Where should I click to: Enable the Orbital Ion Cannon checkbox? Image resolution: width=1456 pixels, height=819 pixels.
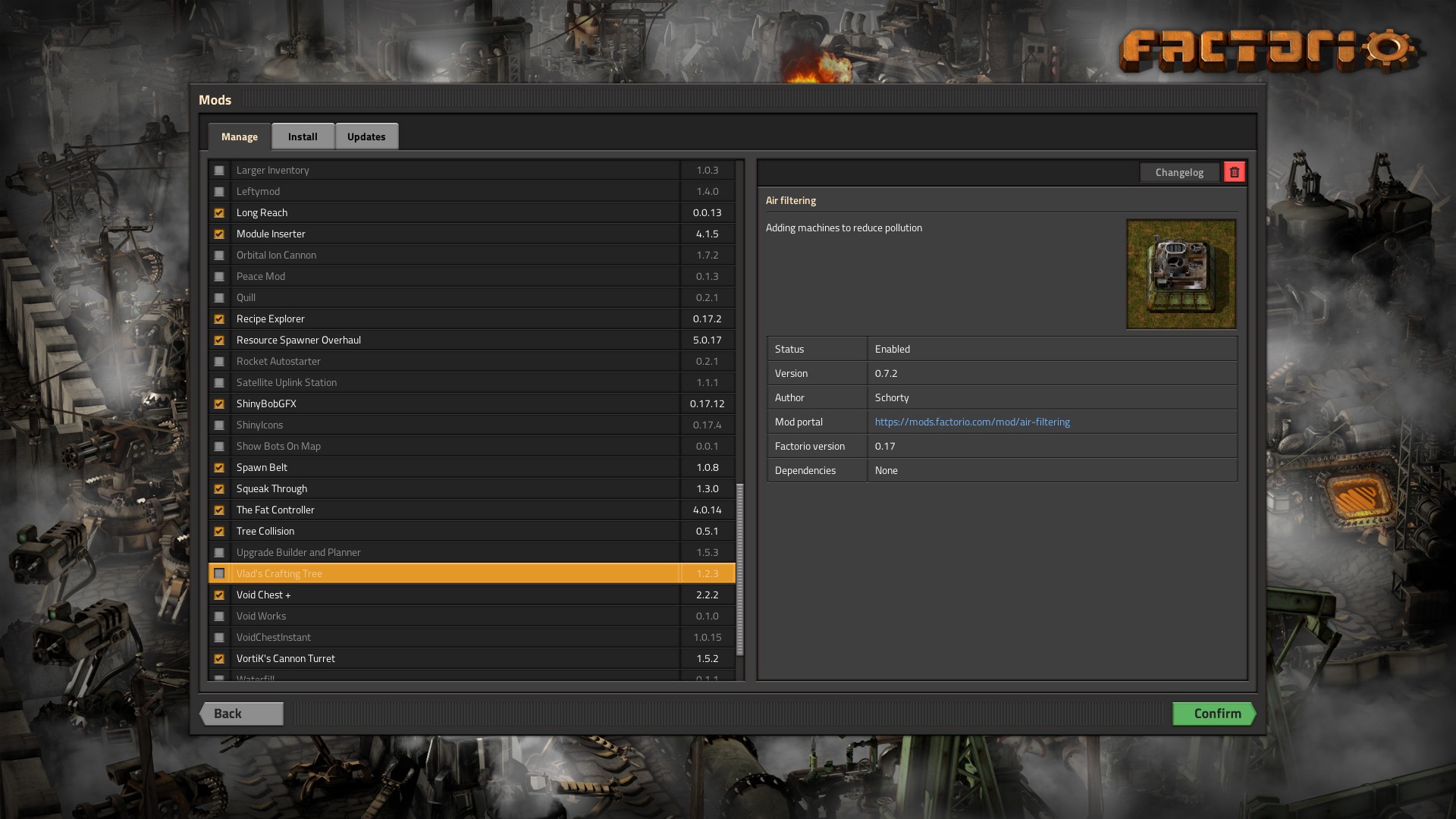(x=219, y=256)
